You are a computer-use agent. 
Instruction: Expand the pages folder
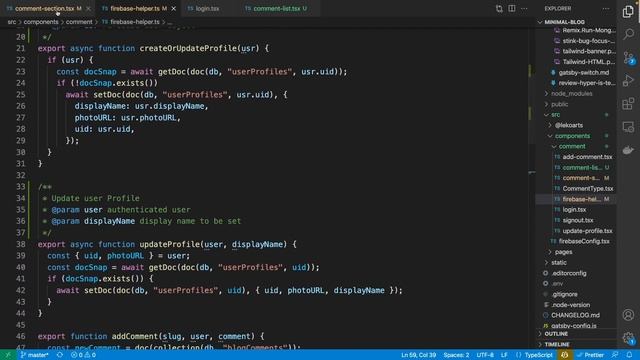coord(563,252)
